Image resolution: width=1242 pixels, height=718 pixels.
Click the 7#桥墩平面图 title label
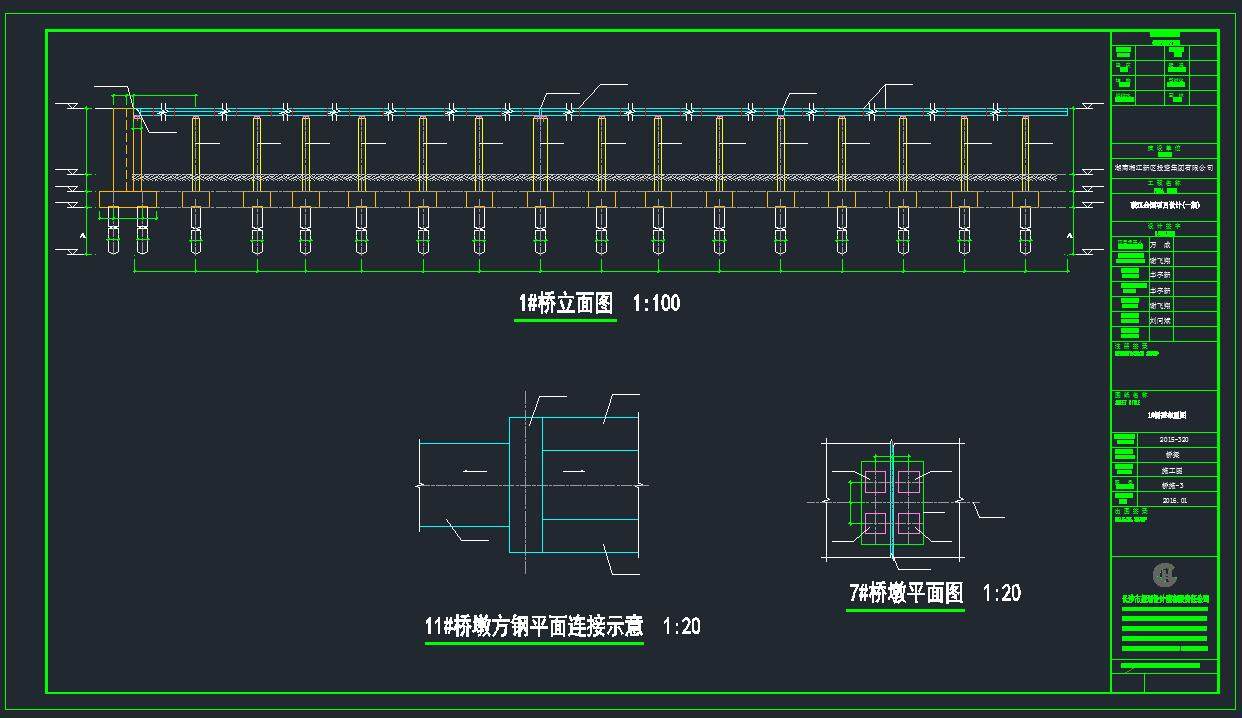coord(906,593)
